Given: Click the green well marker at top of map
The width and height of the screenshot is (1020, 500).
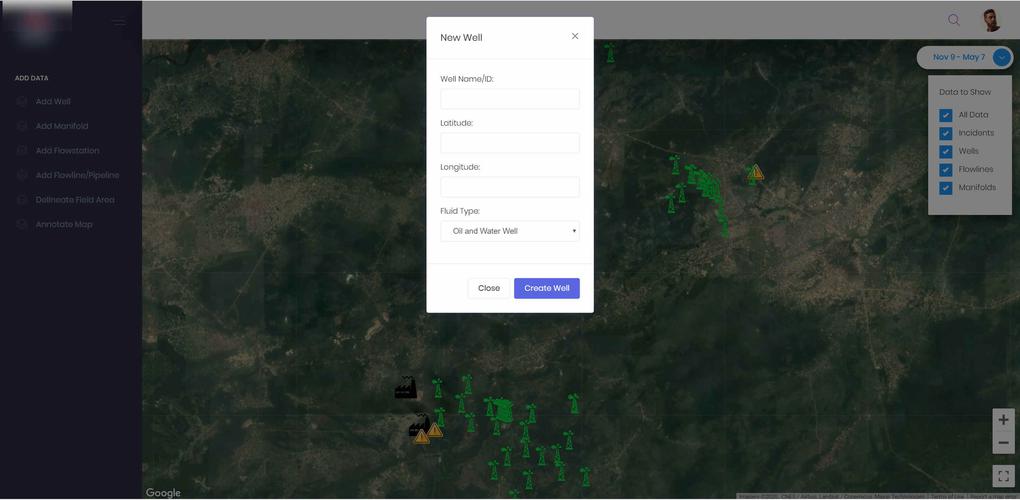Looking at the screenshot, I should tap(610, 53).
